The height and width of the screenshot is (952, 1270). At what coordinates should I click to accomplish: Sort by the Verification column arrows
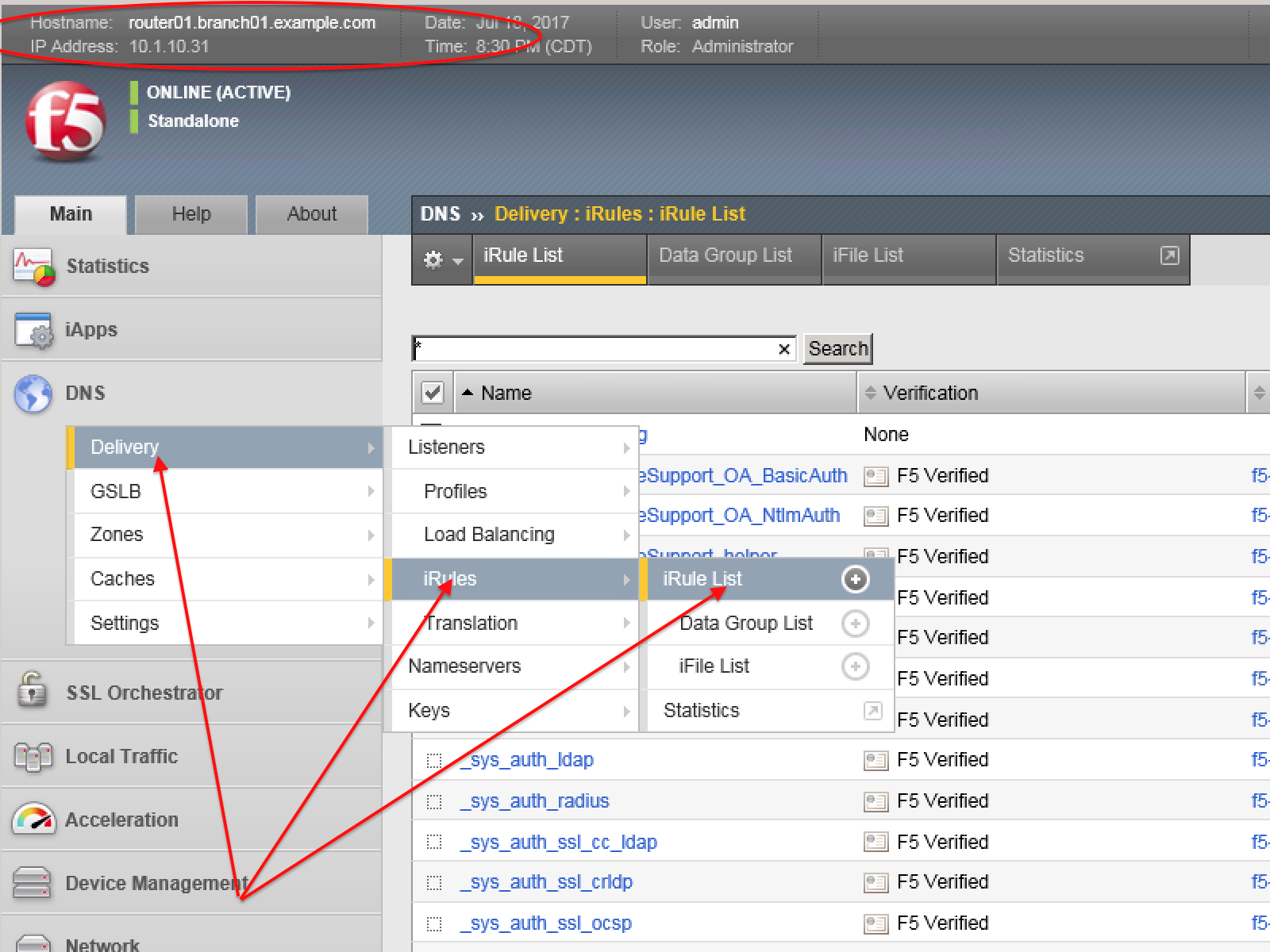point(870,393)
